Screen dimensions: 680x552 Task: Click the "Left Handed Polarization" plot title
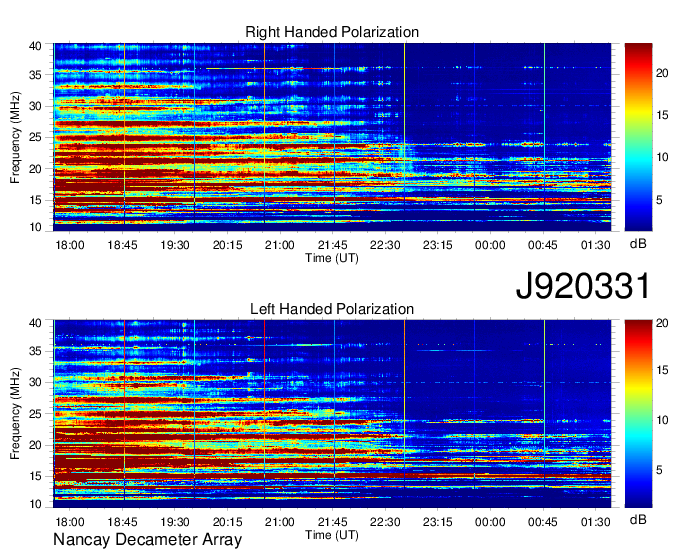coord(332,309)
